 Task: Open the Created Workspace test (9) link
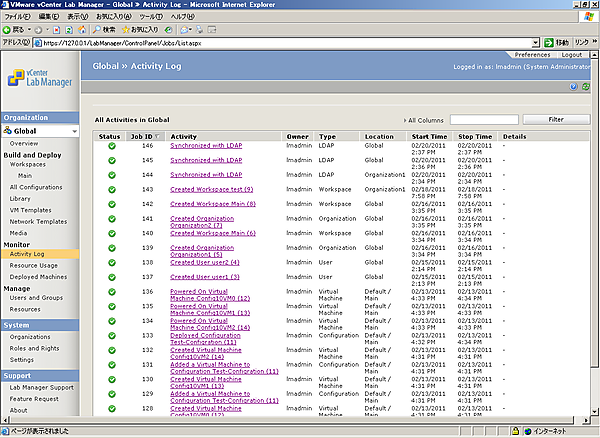tap(211, 189)
